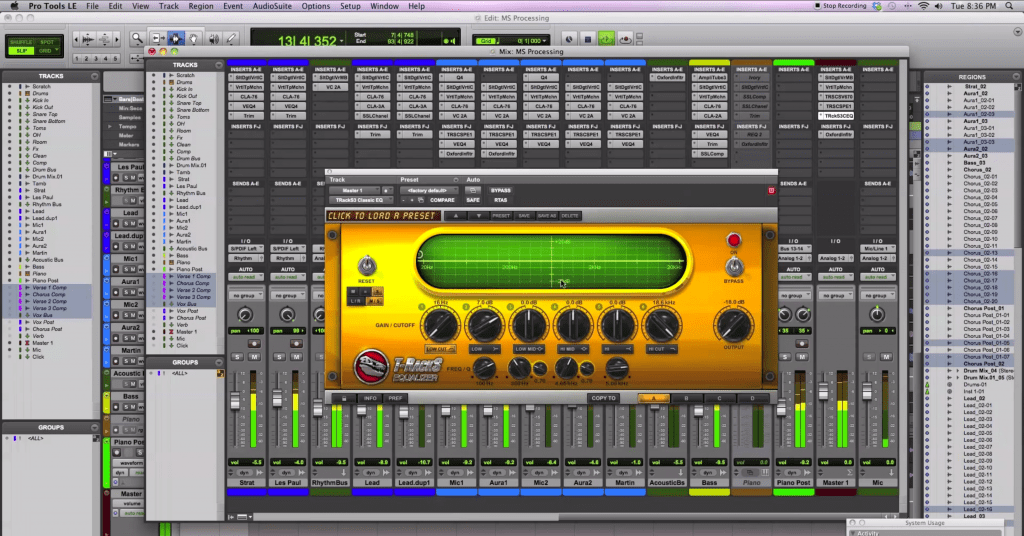This screenshot has width=1024, height=536.
Task: Flip the BYPASS switch on T-RackS EQ
Action: point(734,266)
